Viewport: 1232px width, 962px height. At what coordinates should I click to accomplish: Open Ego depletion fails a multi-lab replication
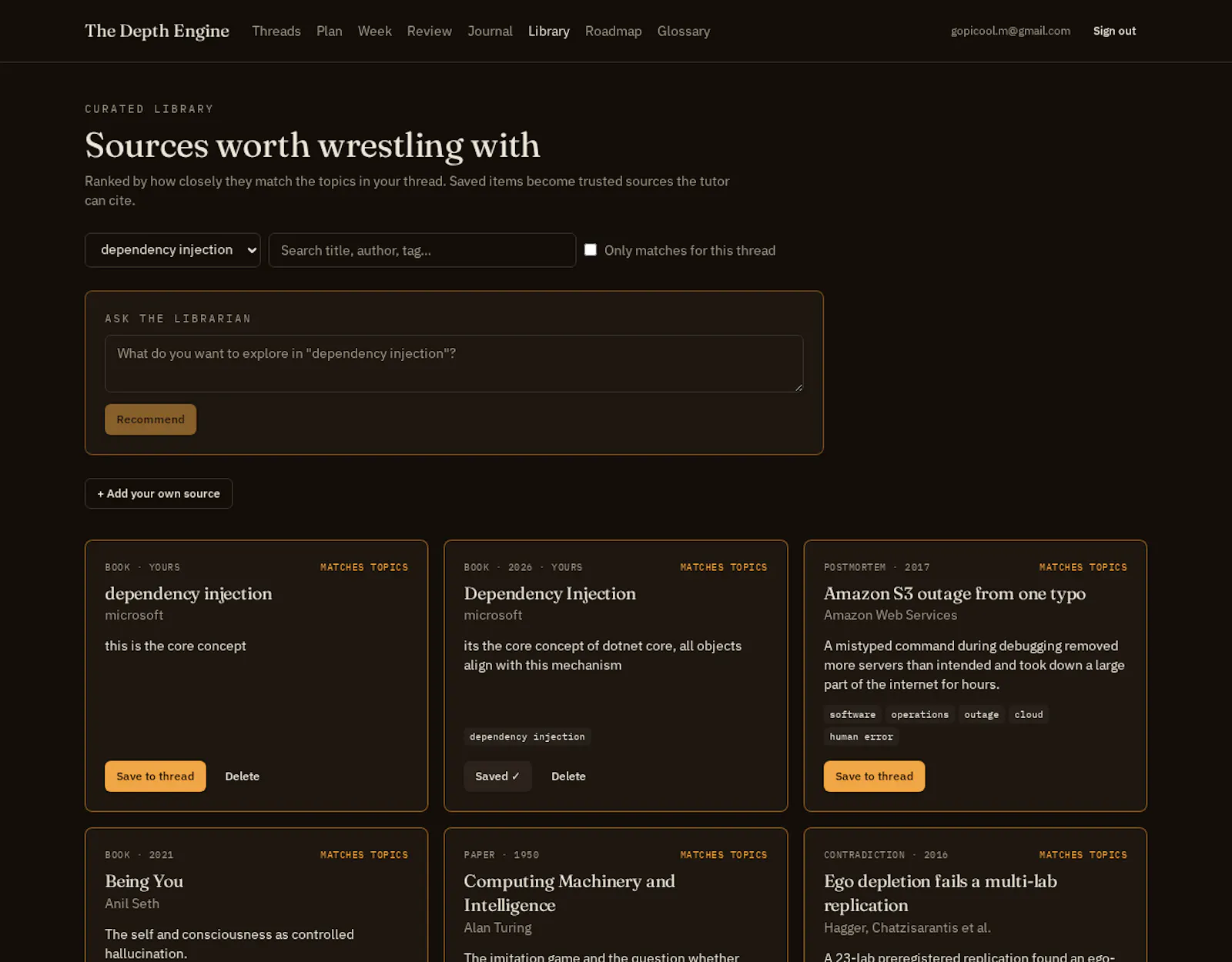(x=940, y=893)
